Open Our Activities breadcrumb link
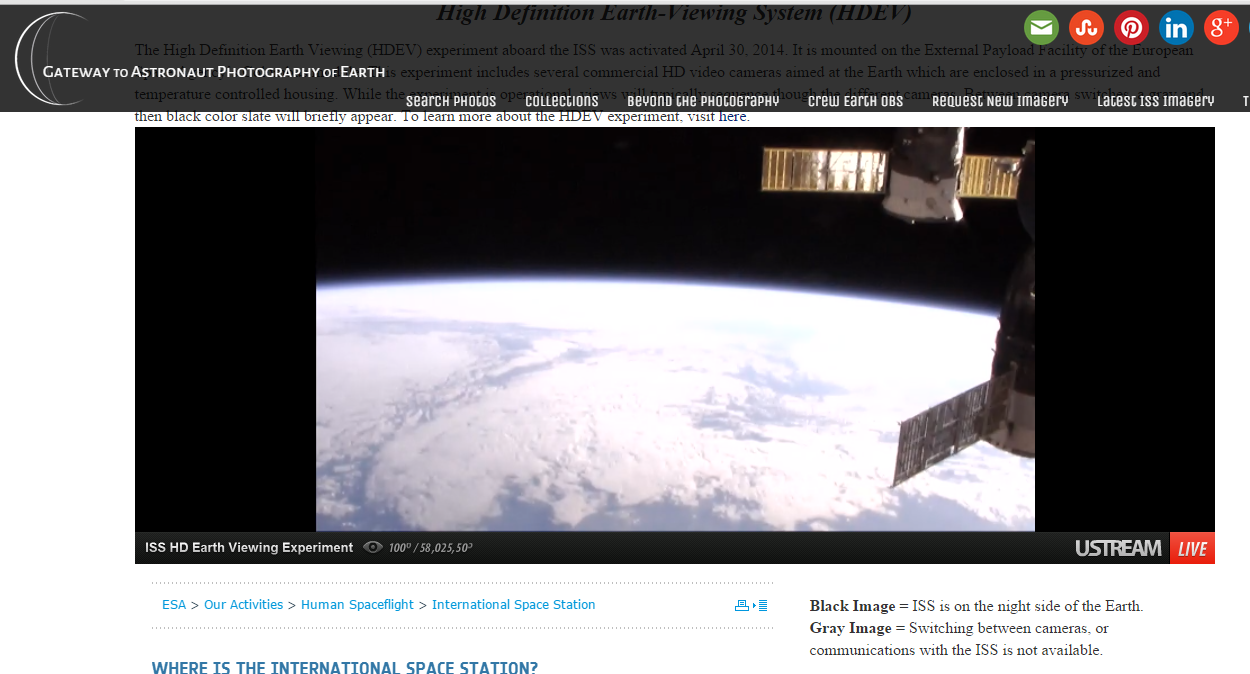Viewport: 1250px width, 674px height. (x=244, y=605)
